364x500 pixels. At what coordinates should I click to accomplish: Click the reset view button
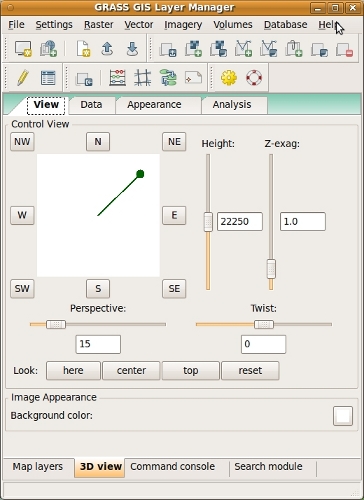[x=250, y=371]
